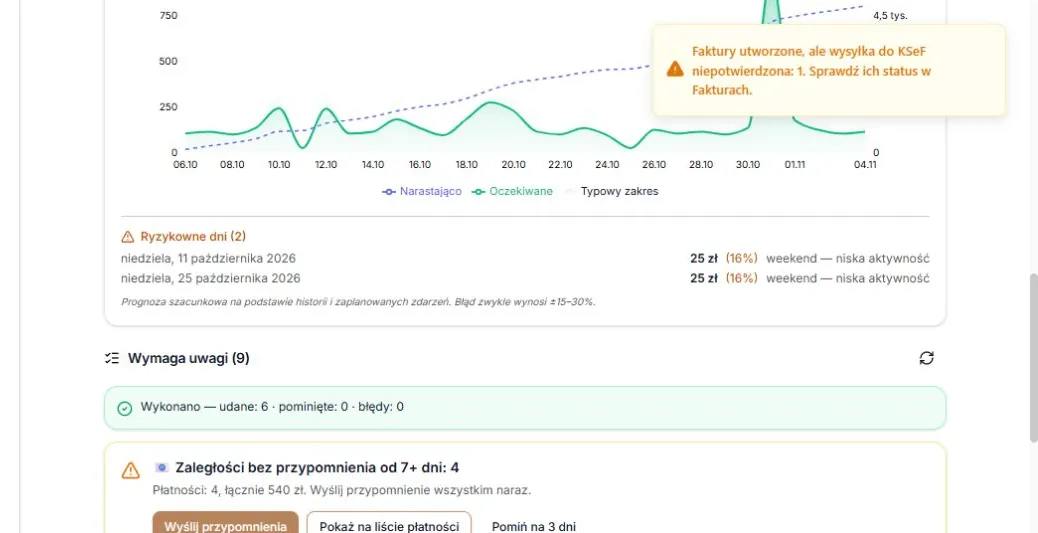The image size is (1038, 533).
Task: Click the row niedziela, 11 października 2026
Action: (525, 258)
